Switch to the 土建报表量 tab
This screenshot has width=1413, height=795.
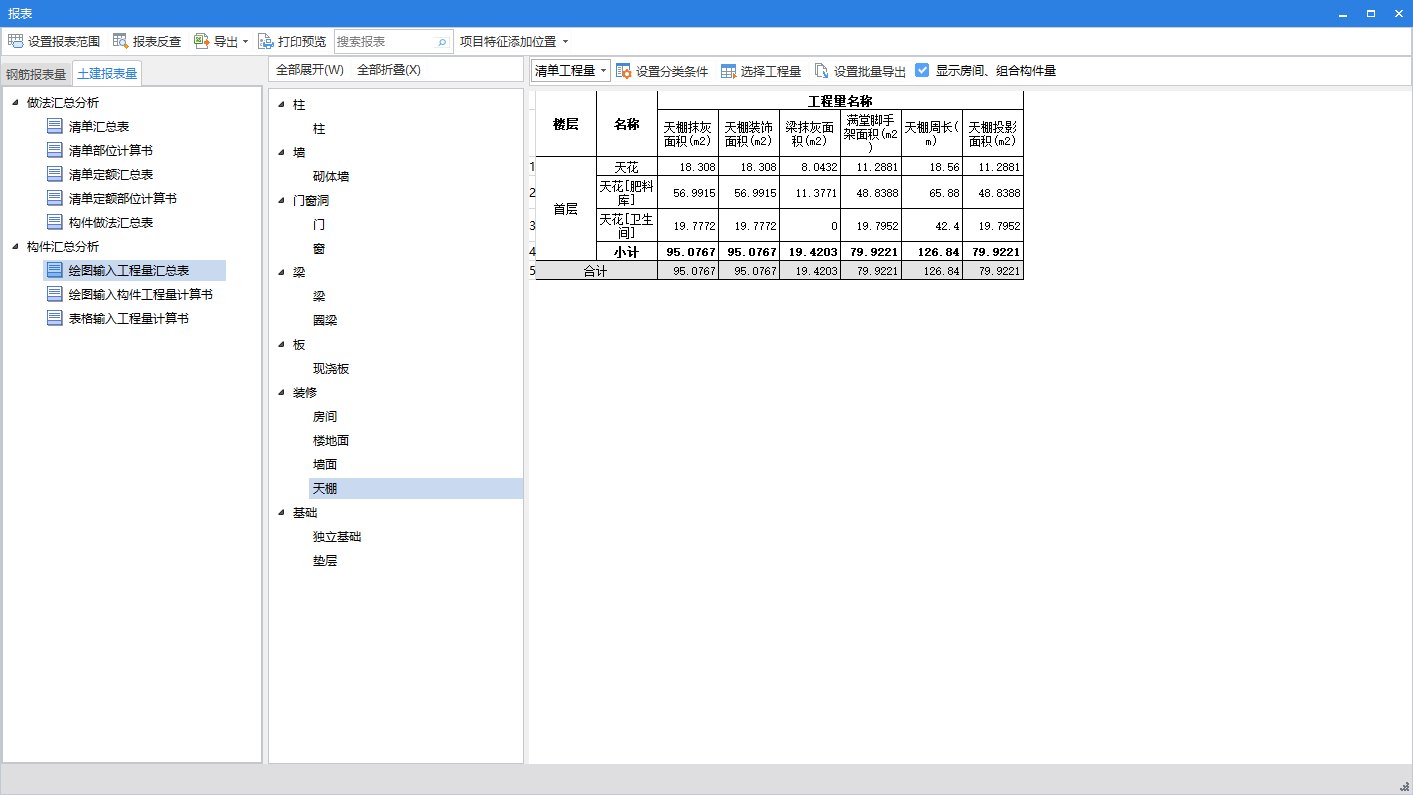tap(107, 73)
